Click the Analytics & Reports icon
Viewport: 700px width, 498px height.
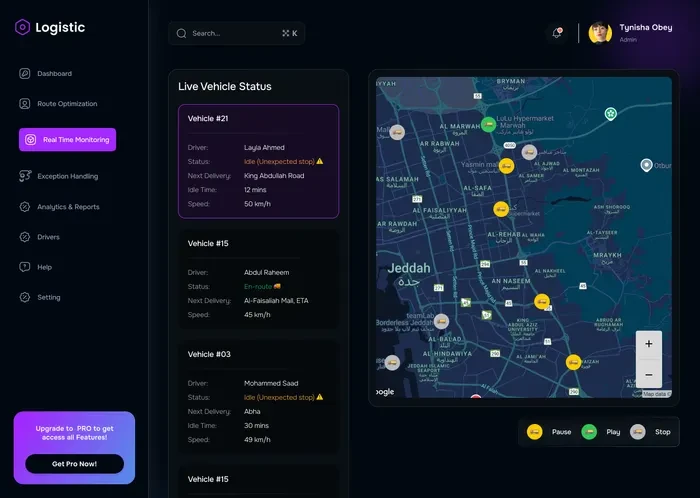pyautogui.click(x=25, y=207)
